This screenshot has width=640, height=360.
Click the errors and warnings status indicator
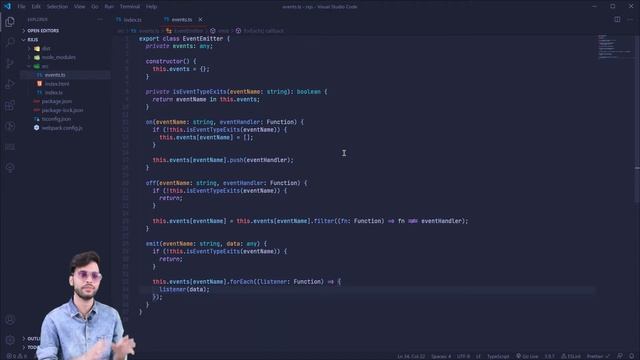pos(16,356)
